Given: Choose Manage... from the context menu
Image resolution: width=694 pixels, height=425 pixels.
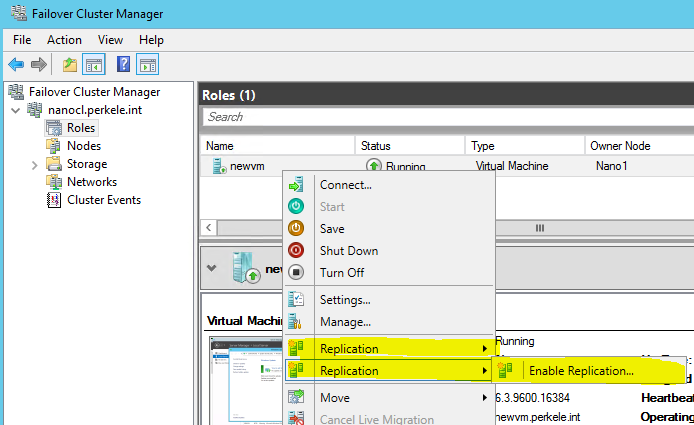Looking at the screenshot, I should [x=389, y=322].
